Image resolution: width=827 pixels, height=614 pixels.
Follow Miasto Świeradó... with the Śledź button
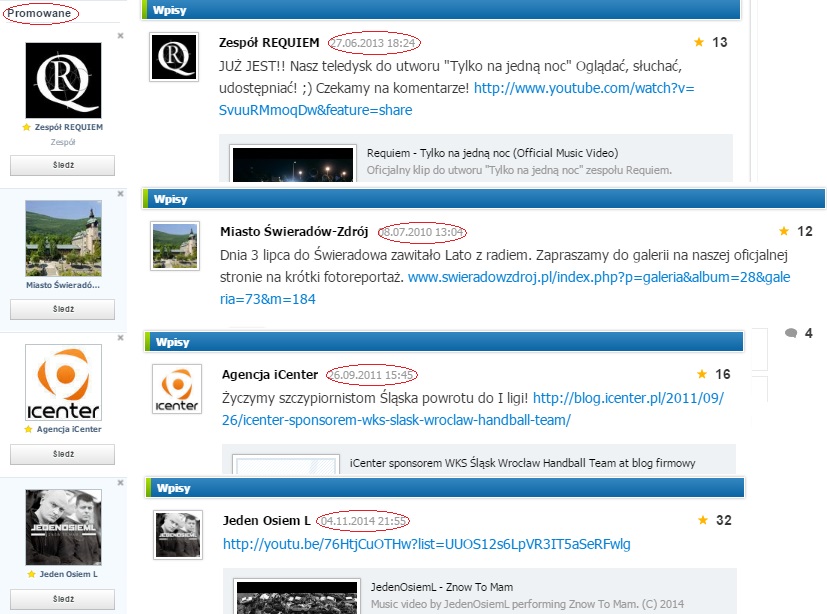tap(62, 309)
